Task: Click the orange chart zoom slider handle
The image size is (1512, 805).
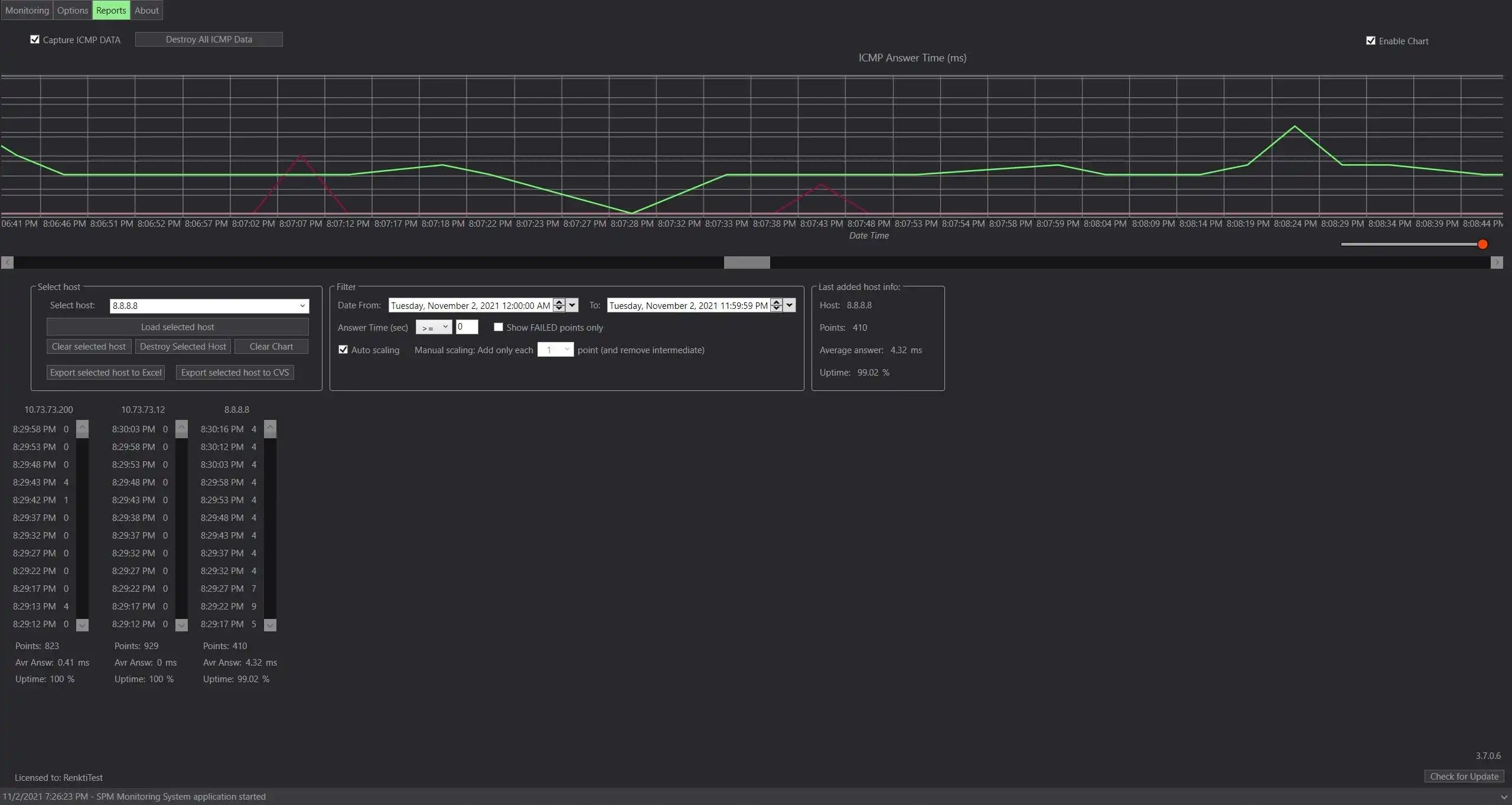Action: point(1482,245)
